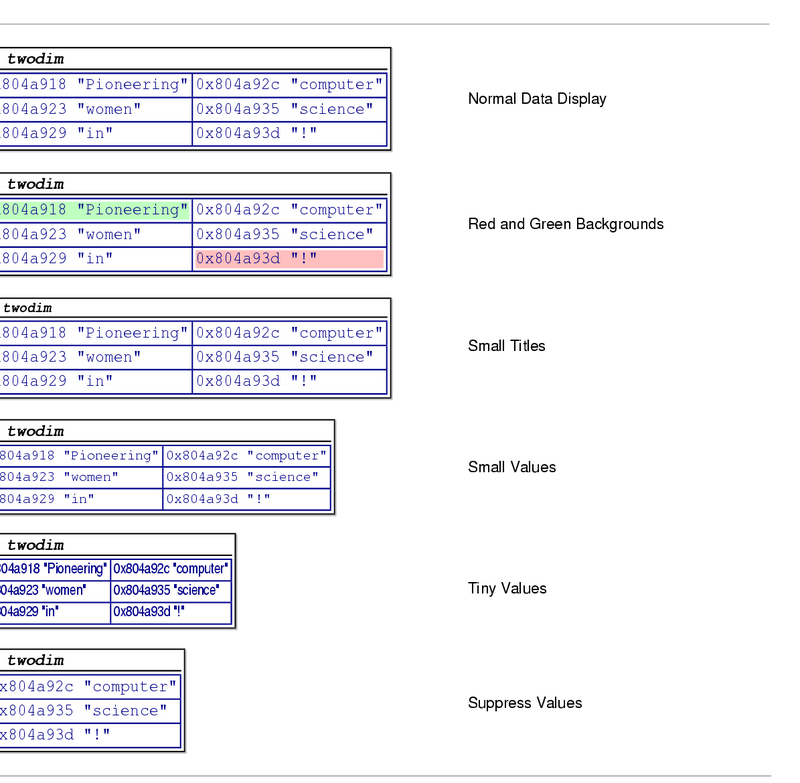Select the twodim title of the Normal Data Display

pos(35,59)
